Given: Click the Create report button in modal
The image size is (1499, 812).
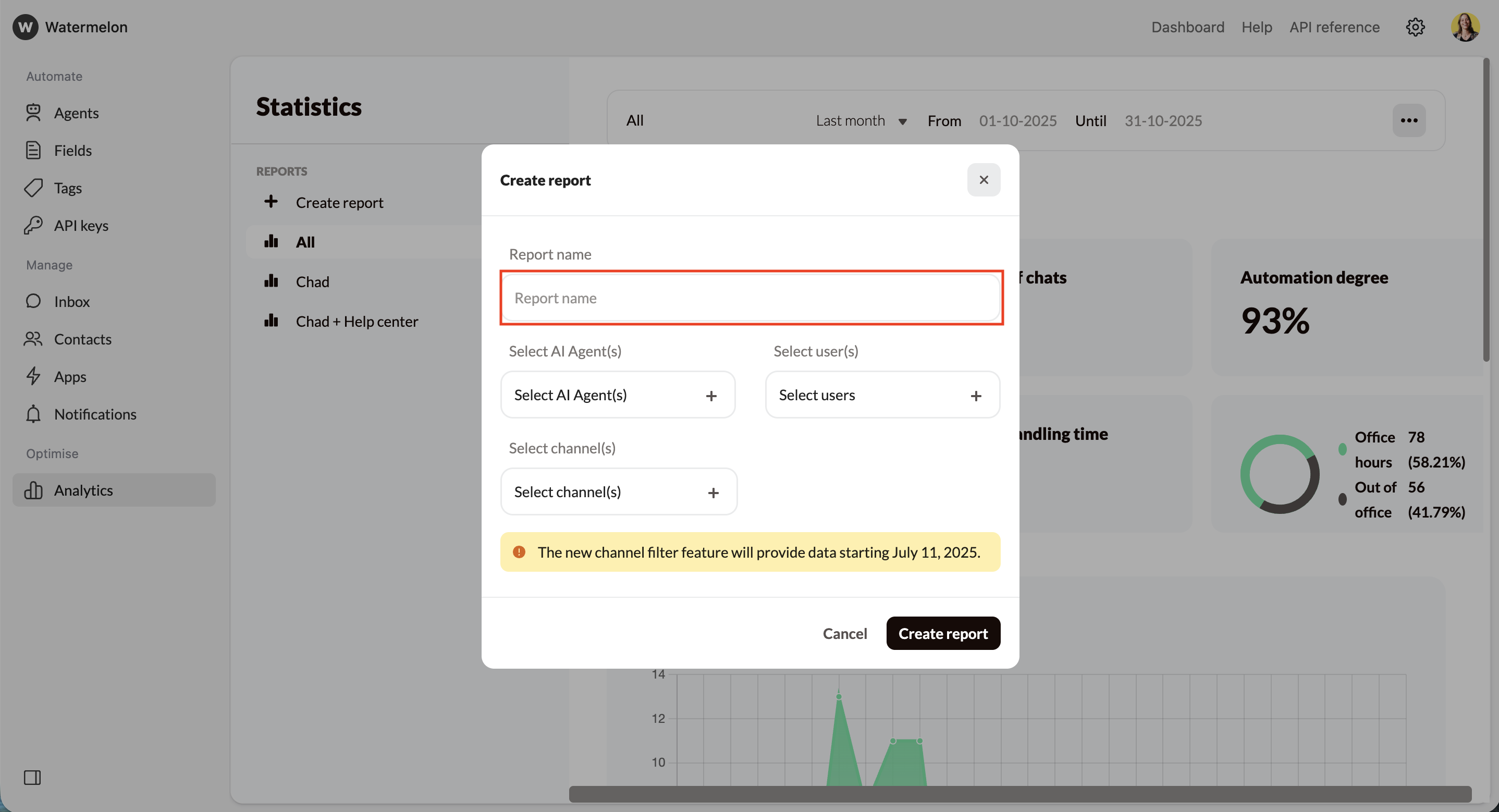Looking at the screenshot, I should tap(943, 633).
